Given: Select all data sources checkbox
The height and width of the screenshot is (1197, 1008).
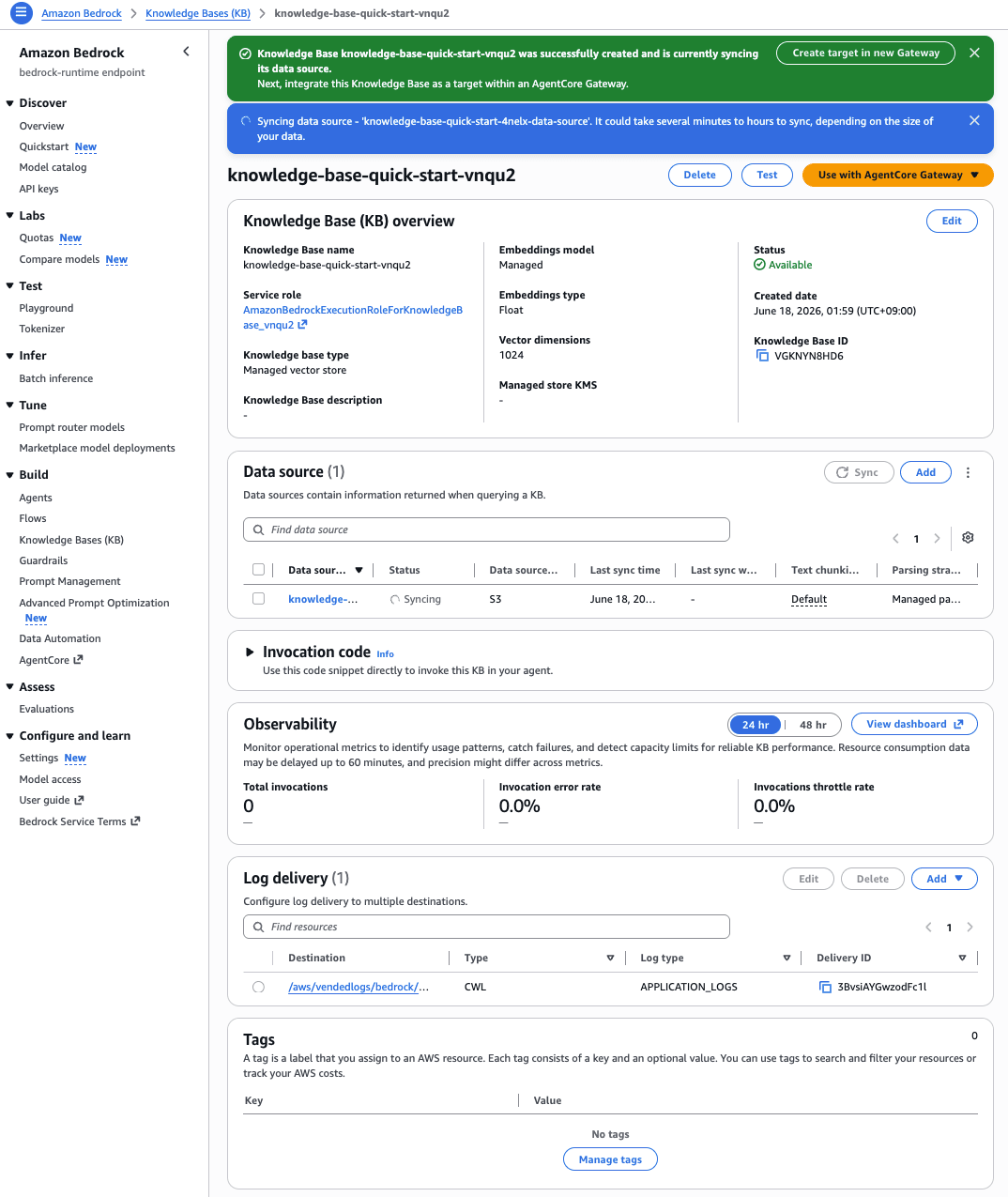Looking at the screenshot, I should pyautogui.click(x=258, y=570).
